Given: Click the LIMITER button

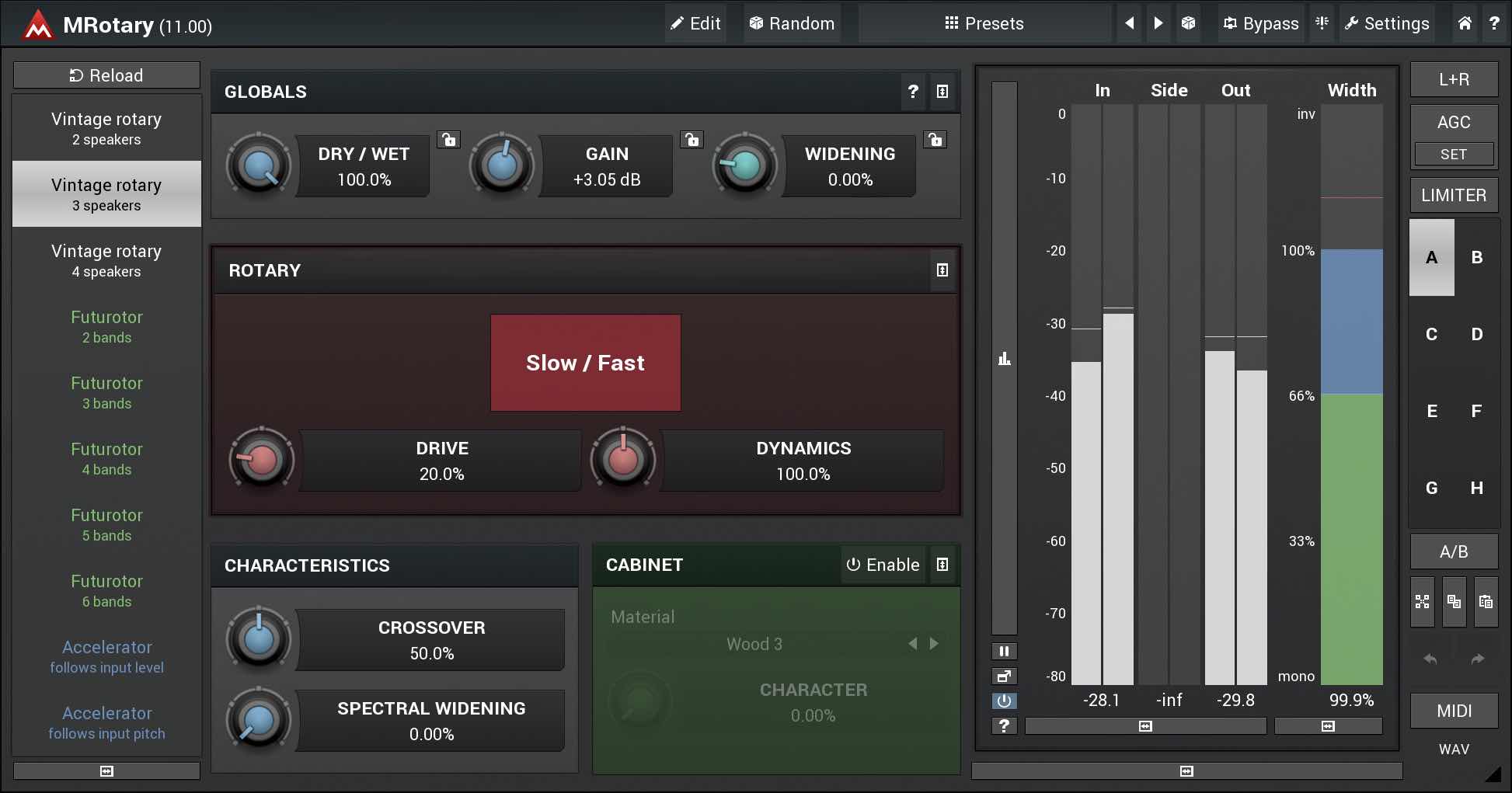Looking at the screenshot, I should [1453, 195].
